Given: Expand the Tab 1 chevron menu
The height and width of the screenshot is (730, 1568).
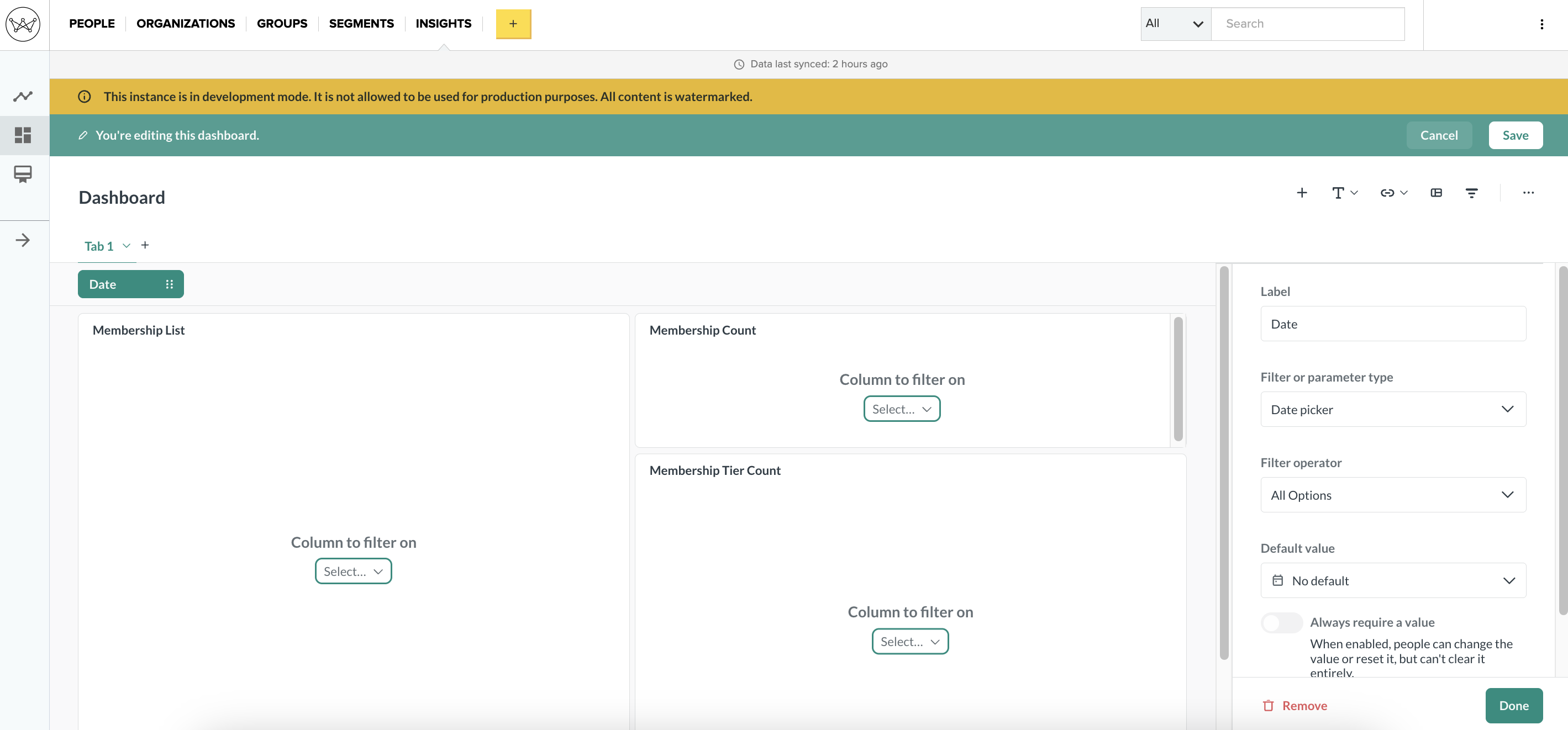Looking at the screenshot, I should coord(126,245).
